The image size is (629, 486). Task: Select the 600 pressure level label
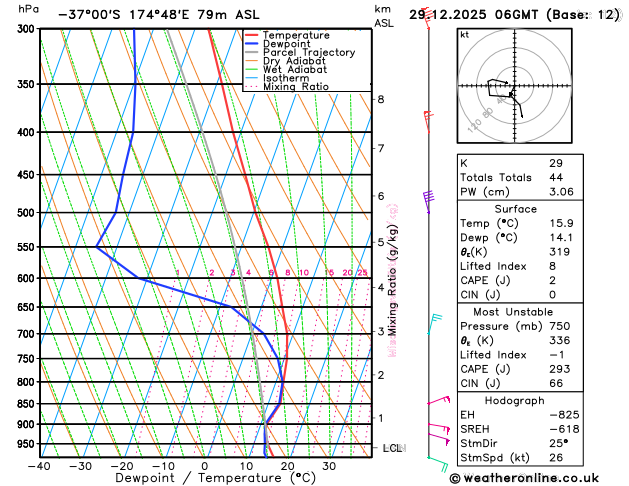28,278
